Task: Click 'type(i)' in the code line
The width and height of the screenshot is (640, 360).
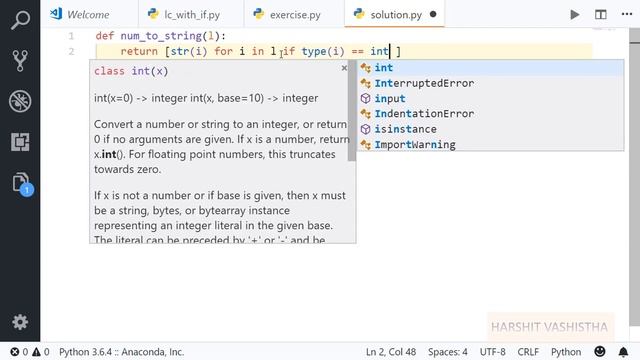Action: click(x=323, y=51)
